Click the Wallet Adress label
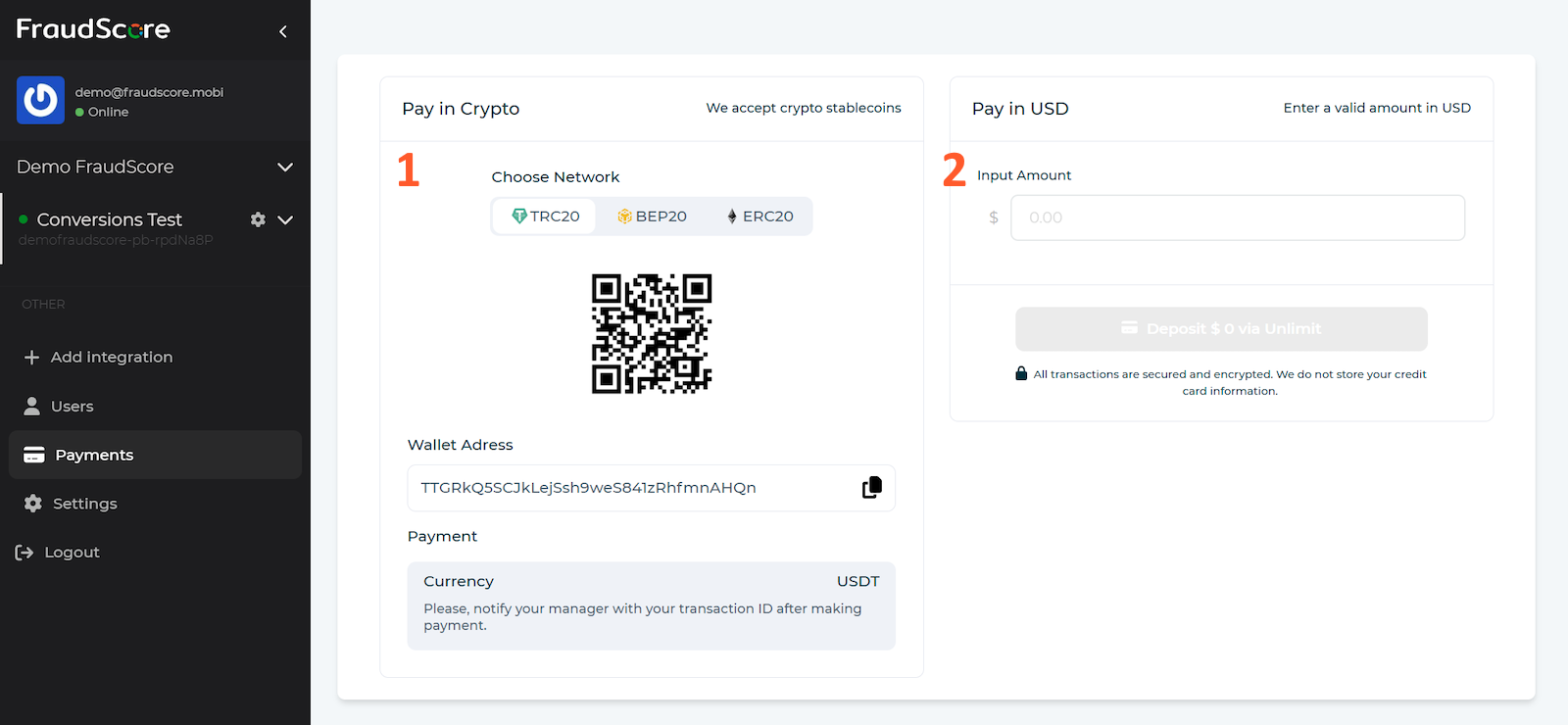Viewport: 1568px width, 725px height. [x=461, y=445]
